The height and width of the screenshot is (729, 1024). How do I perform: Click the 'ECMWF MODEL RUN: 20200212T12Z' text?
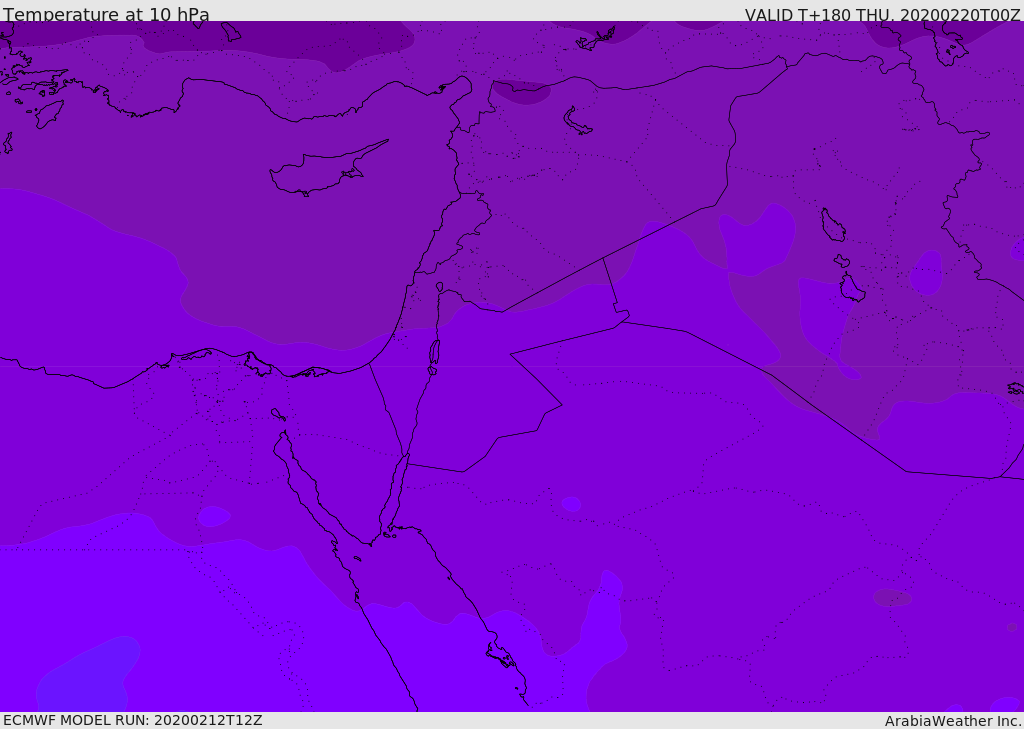[133, 721]
